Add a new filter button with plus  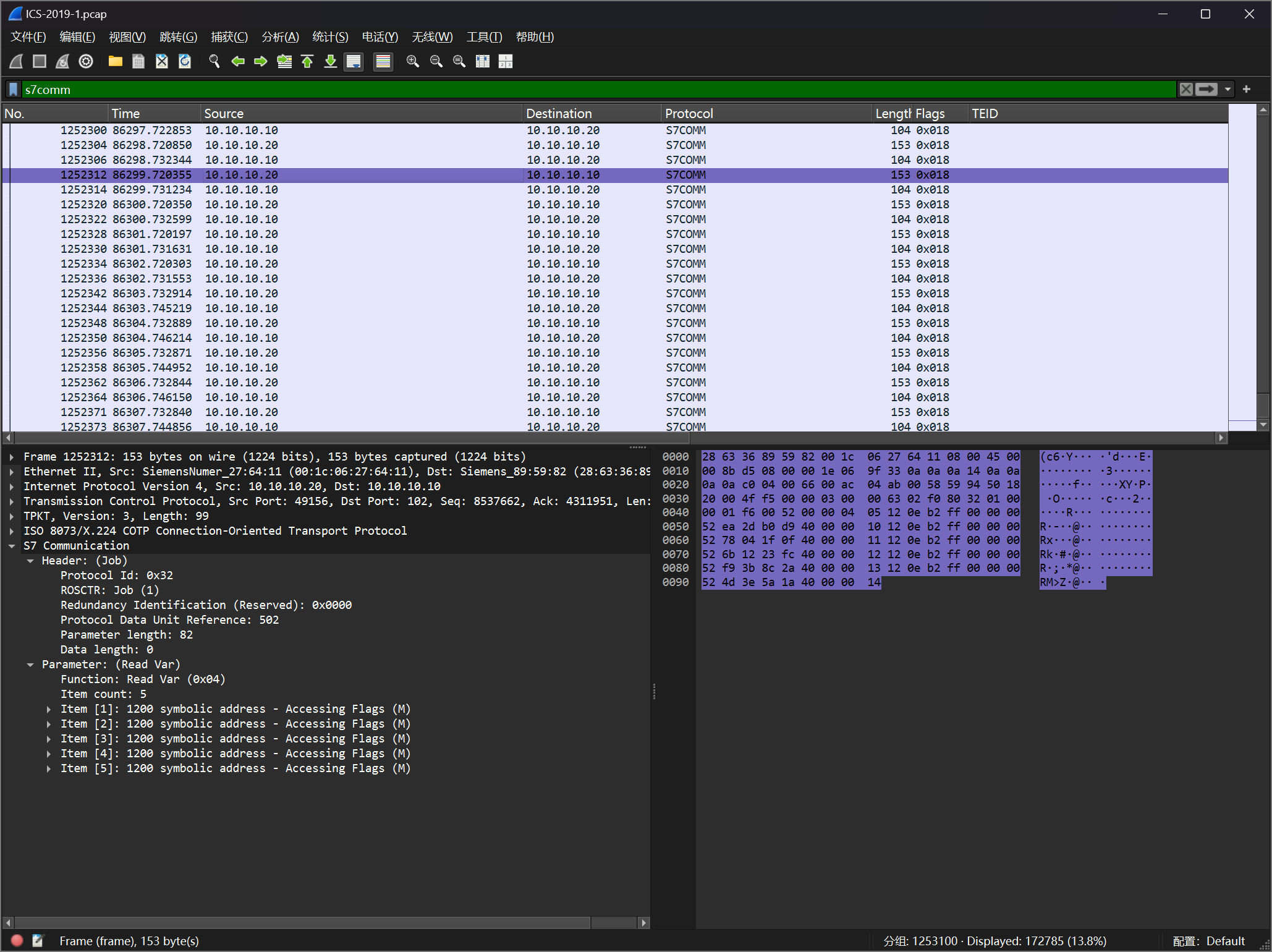coord(1247,90)
